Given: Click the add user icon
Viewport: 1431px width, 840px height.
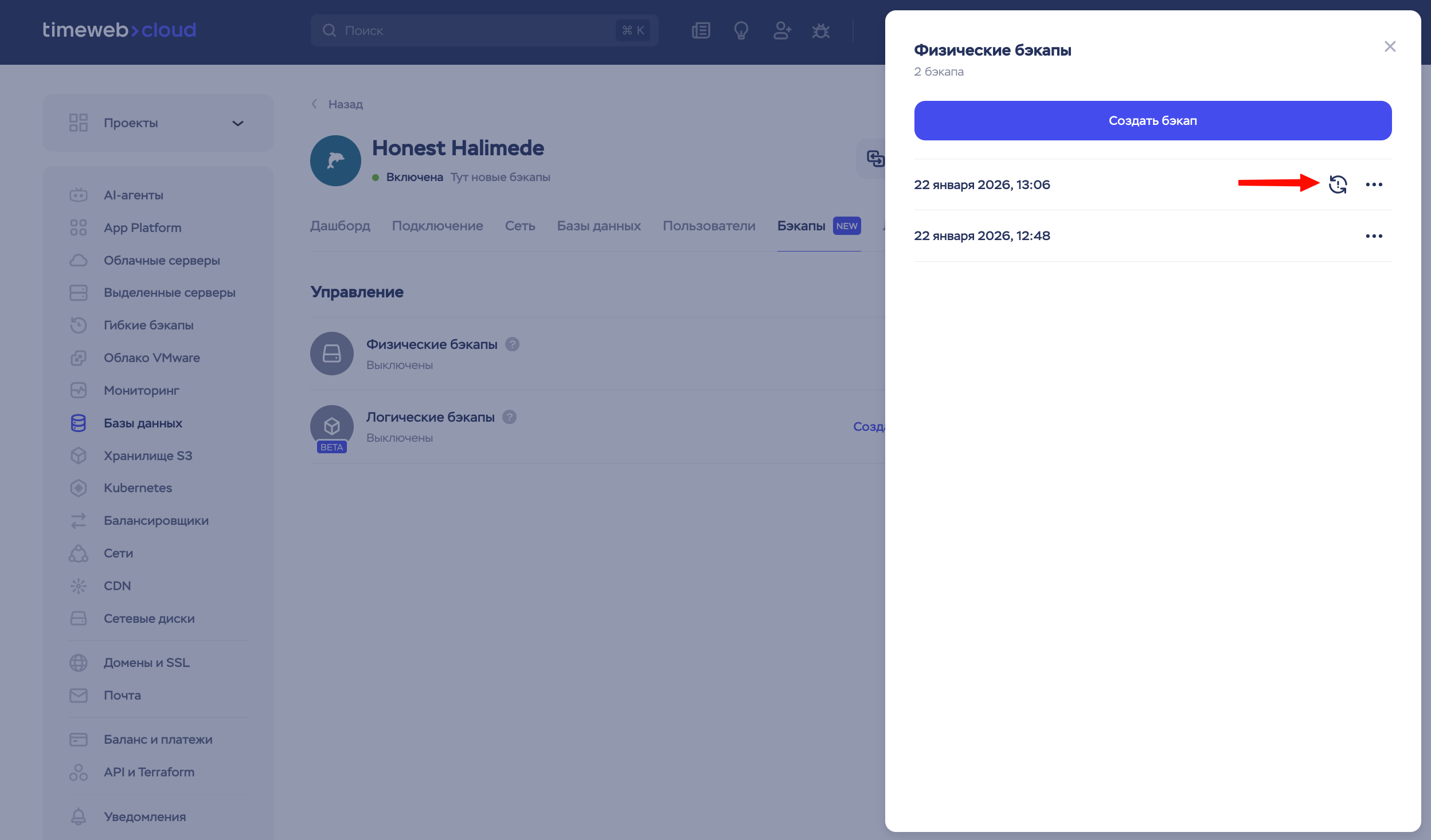Looking at the screenshot, I should (x=781, y=30).
